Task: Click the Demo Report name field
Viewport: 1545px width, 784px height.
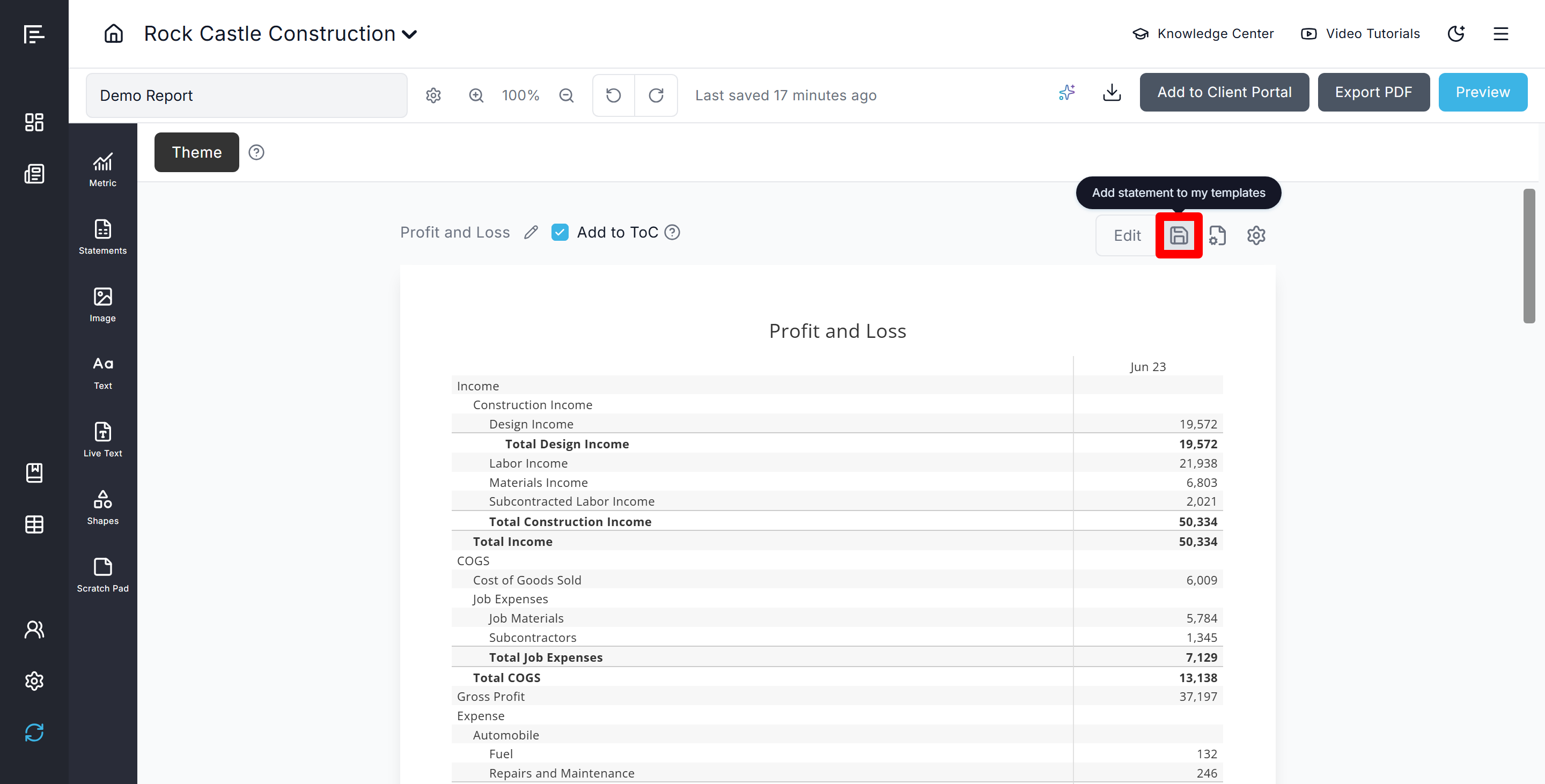Action: [247, 95]
